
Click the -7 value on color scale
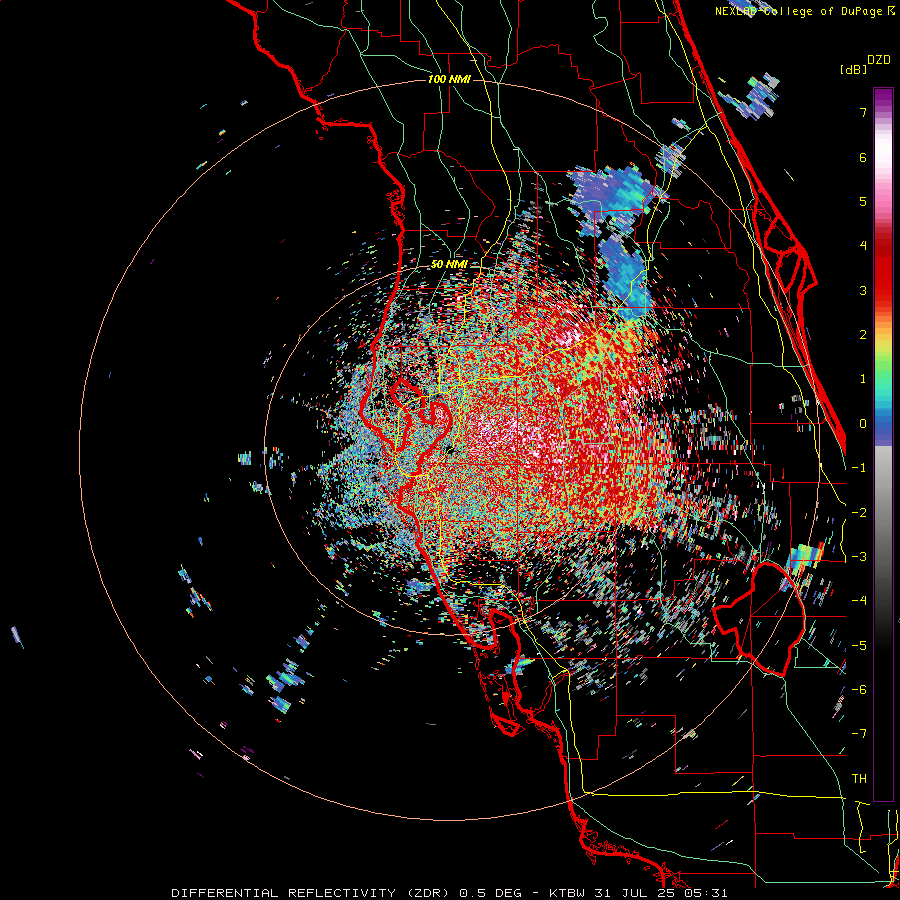pyautogui.click(x=859, y=734)
